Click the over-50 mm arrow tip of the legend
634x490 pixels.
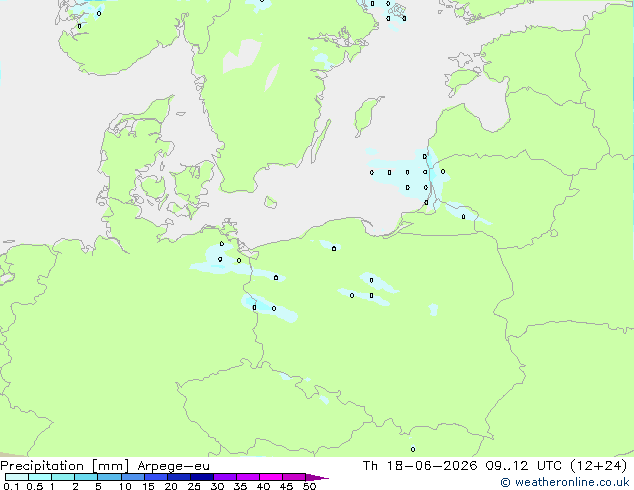[x=317, y=477]
